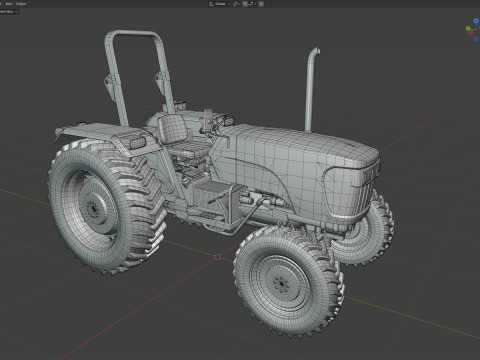Toggle the snap magnet button
This screenshot has height=360, width=480.
(245, 4)
